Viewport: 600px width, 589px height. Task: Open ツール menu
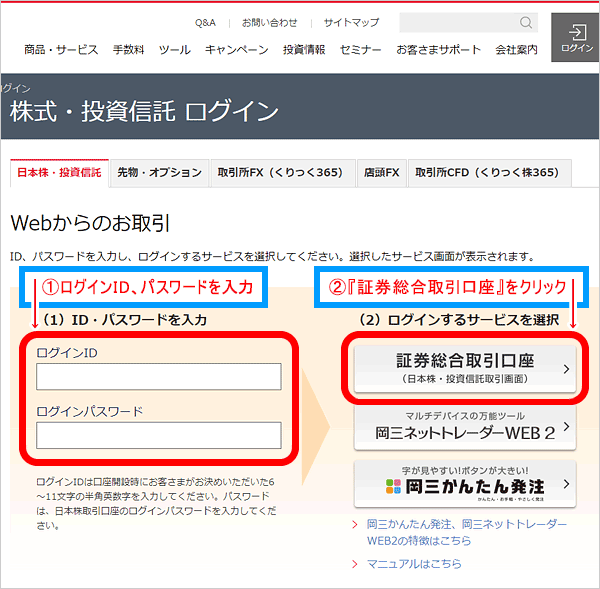pyautogui.click(x=175, y=50)
